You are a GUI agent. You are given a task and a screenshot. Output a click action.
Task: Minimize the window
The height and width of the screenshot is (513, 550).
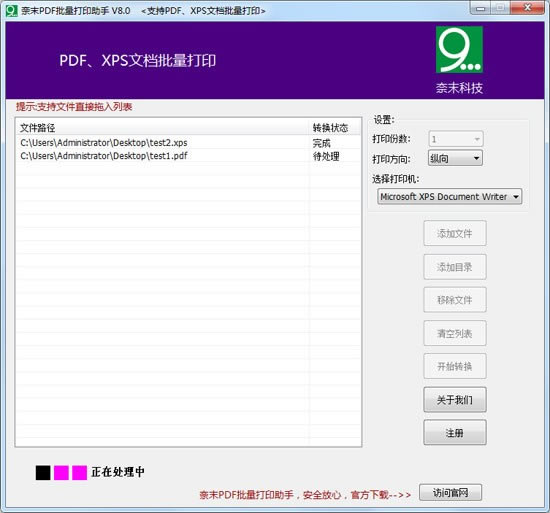[481, 8]
